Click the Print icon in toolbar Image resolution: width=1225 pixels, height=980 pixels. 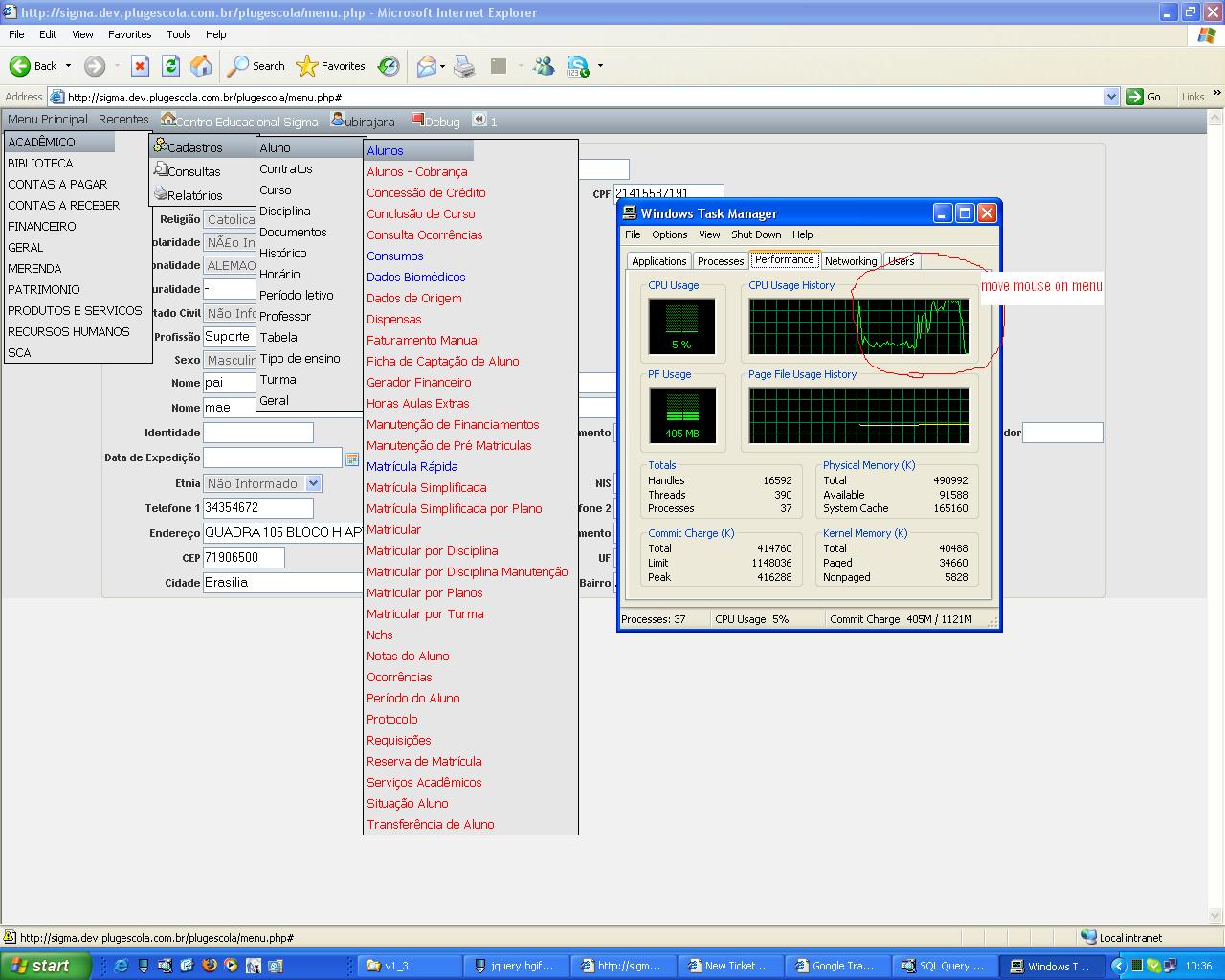(464, 66)
